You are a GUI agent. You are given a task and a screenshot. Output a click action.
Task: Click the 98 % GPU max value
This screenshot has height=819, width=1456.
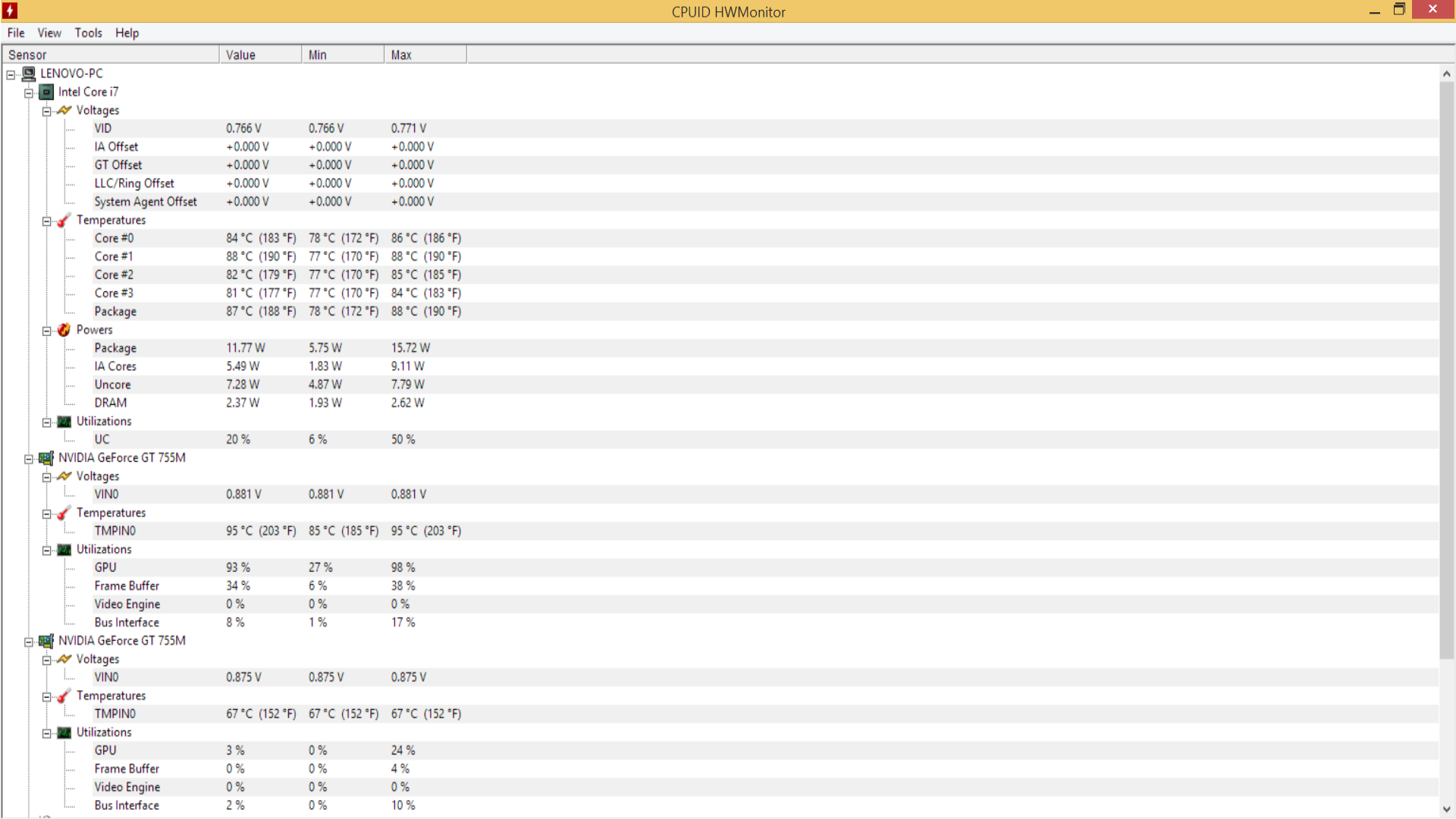(403, 567)
